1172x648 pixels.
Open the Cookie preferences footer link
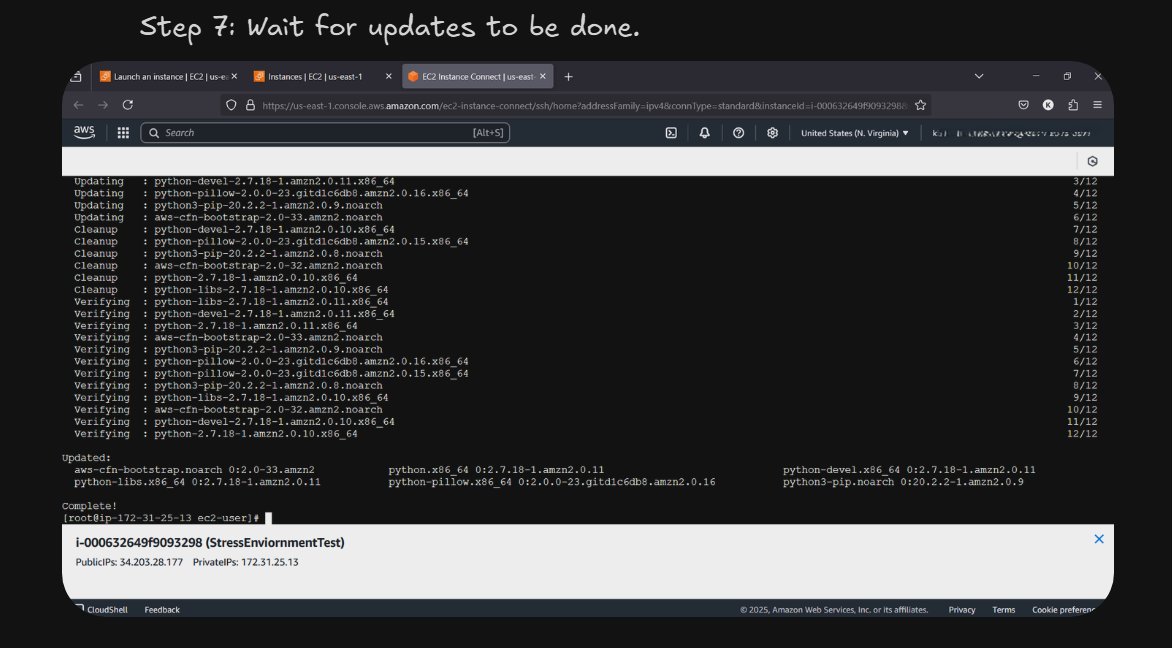(1064, 610)
